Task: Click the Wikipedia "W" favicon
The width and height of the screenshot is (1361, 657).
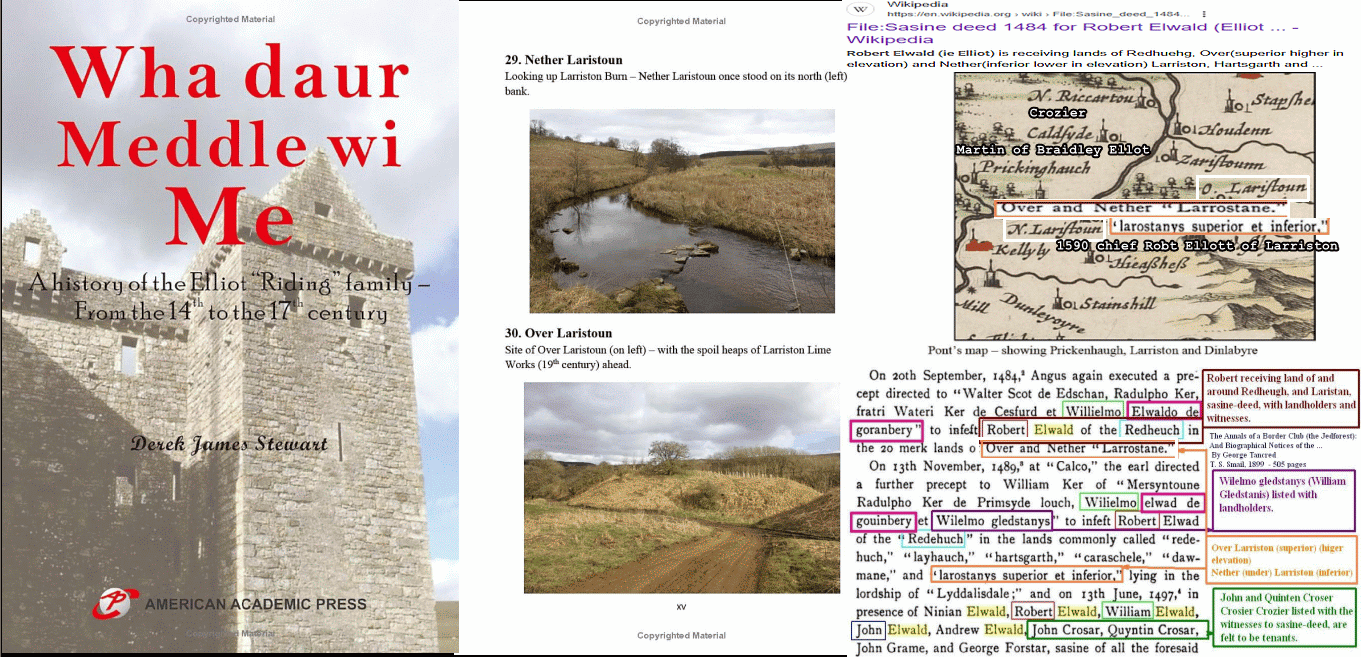Action: [860, 10]
